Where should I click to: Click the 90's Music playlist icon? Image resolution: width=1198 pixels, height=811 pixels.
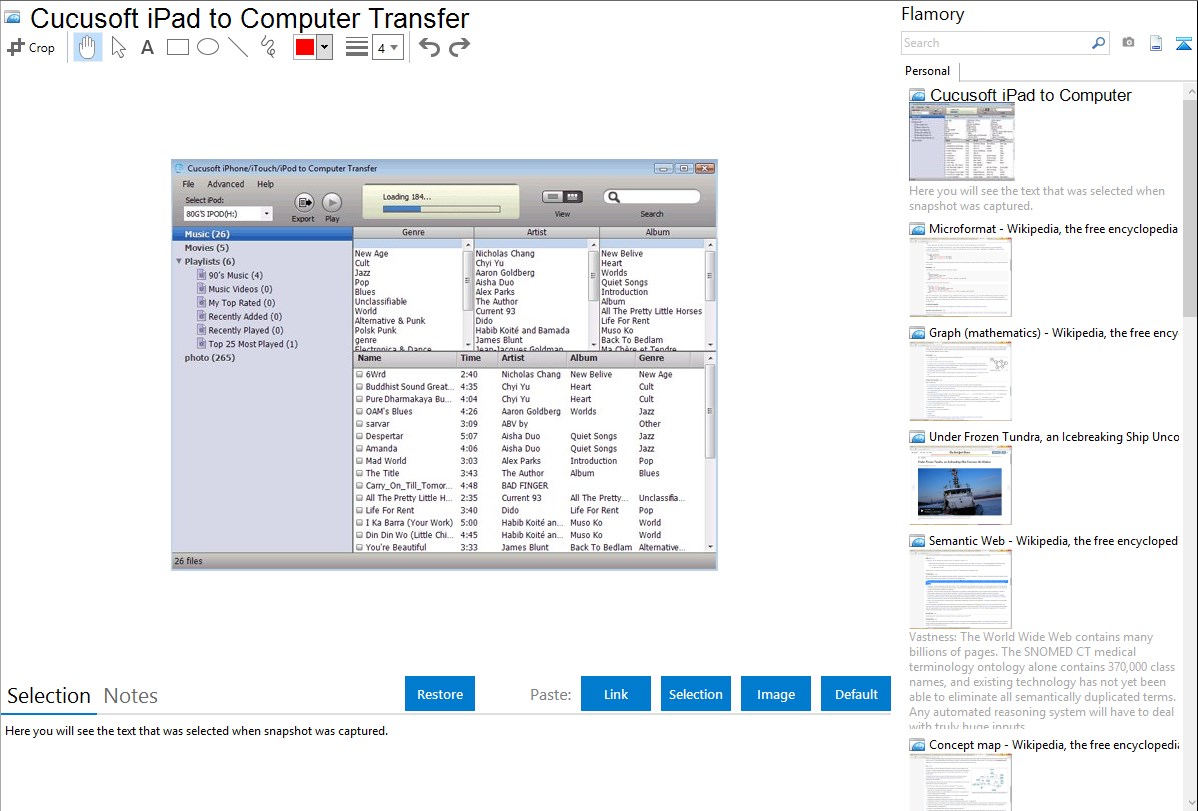[x=202, y=275]
